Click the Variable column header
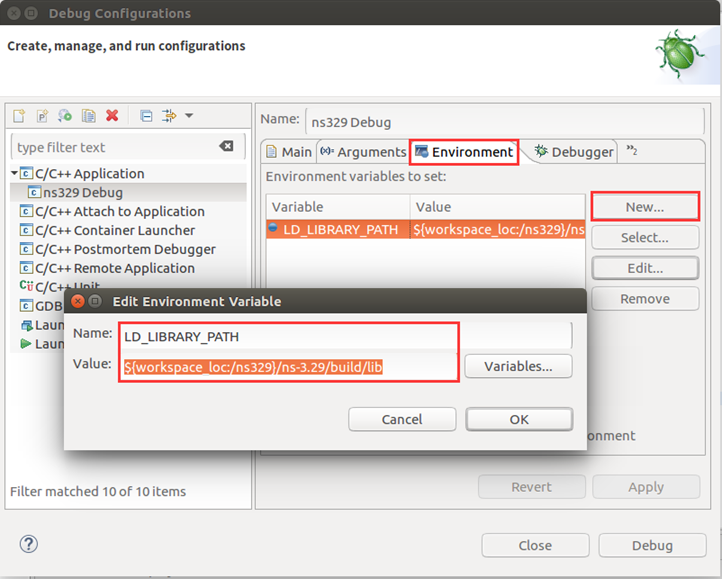The image size is (722, 579). pos(338,207)
